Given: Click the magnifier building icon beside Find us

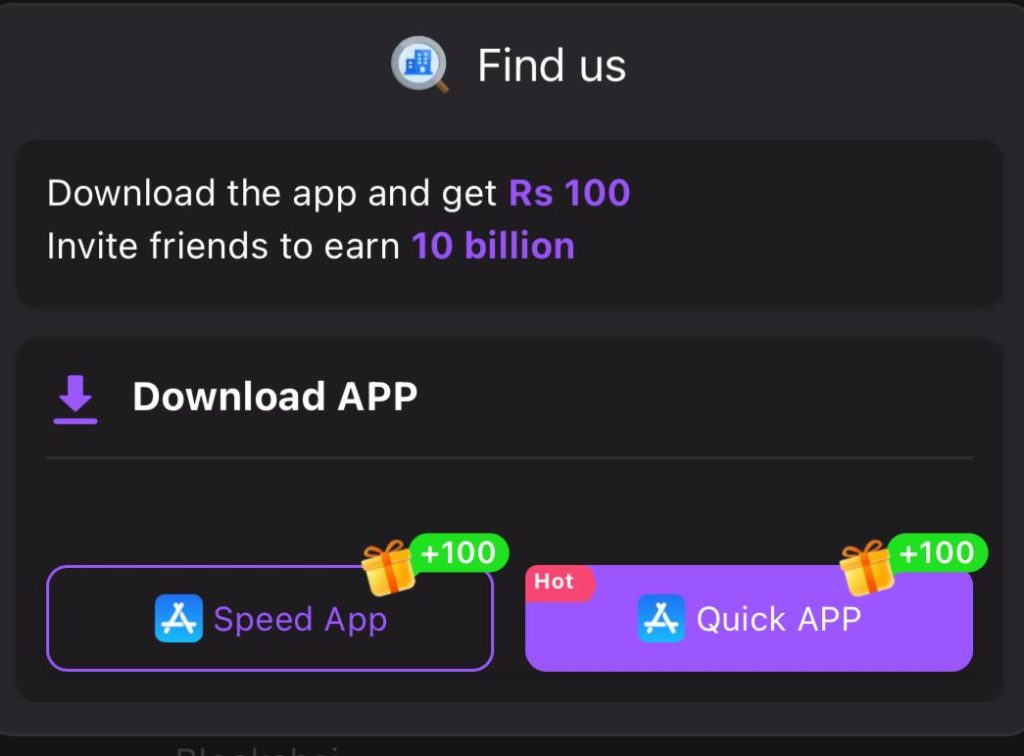Looking at the screenshot, I should [420, 64].
